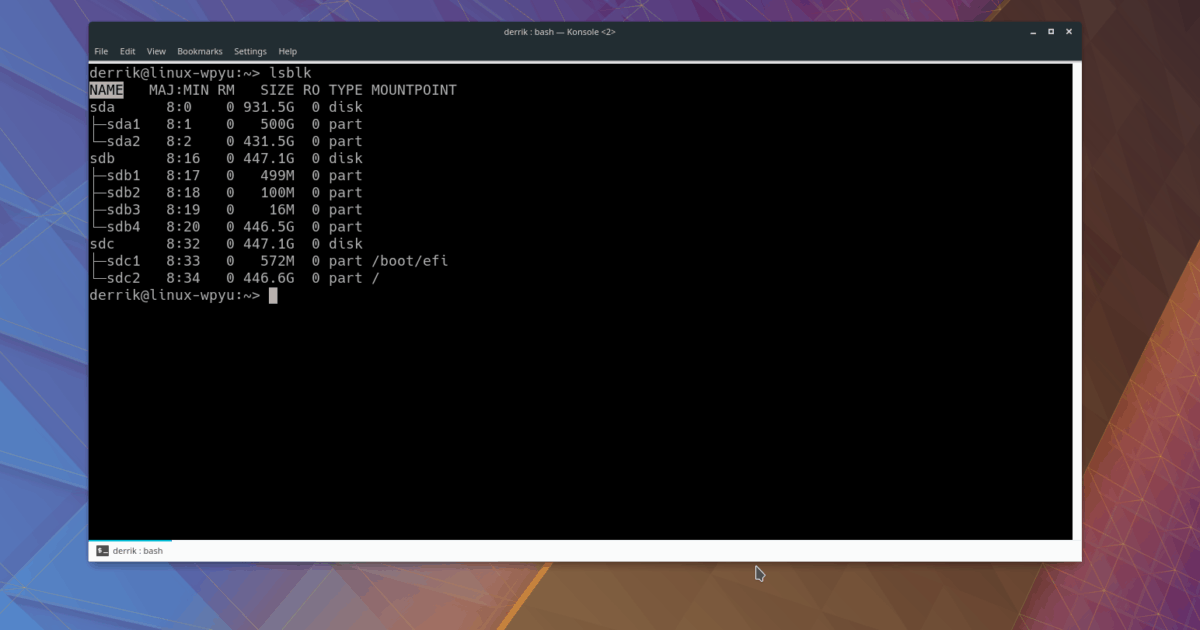Open the Help menu
This screenshot has width=1200, height=630.
click(x=288, y=51)
